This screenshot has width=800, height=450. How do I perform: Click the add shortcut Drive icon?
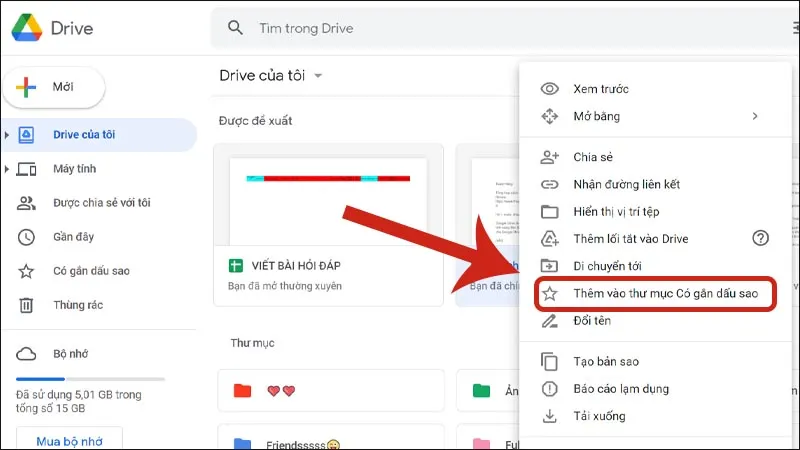(x=549, y=239)
